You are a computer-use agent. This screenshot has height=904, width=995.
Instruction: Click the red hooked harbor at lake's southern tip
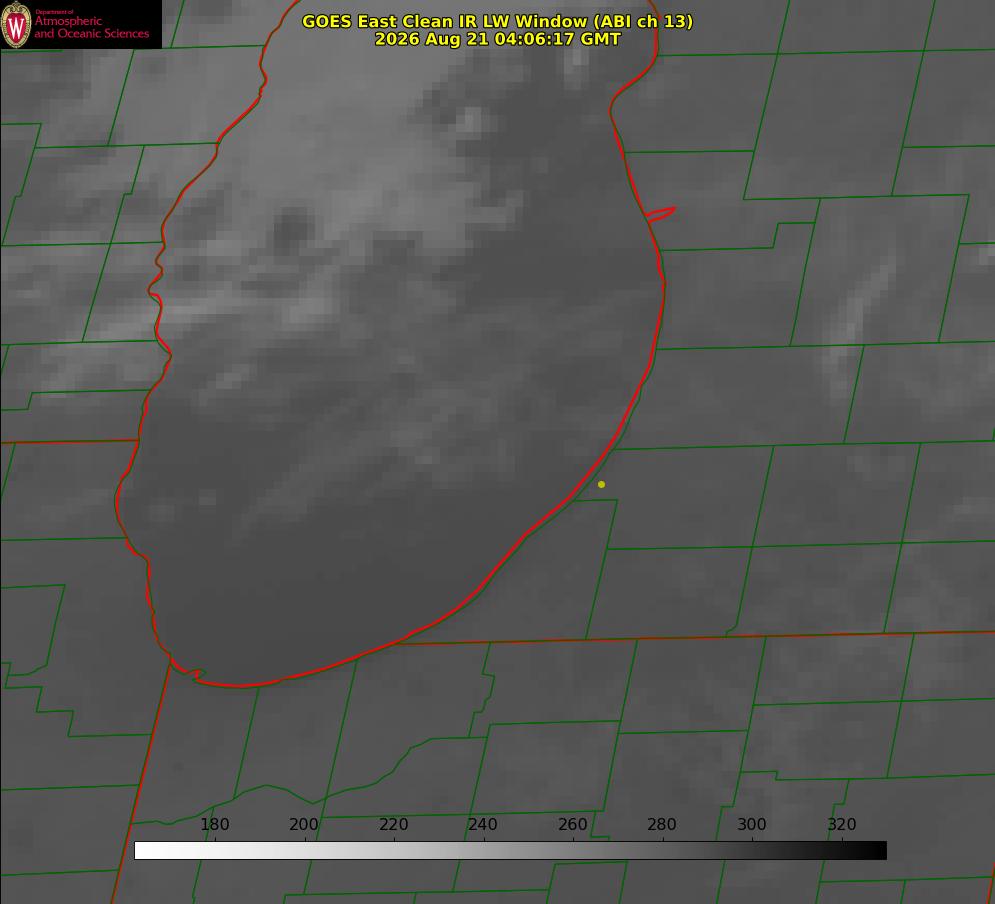click(188, 671)
